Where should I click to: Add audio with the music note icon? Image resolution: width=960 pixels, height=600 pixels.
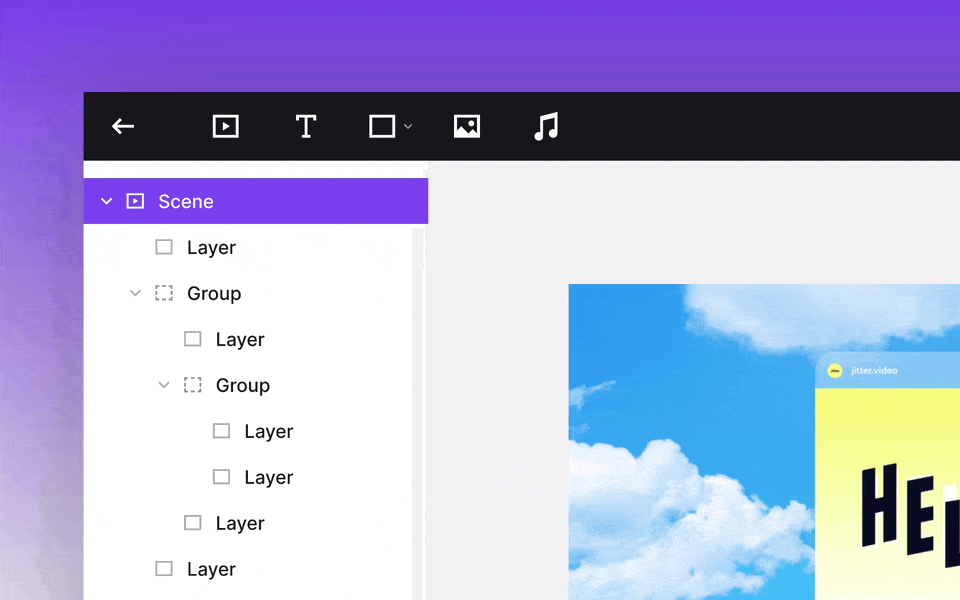pos(546,127)
